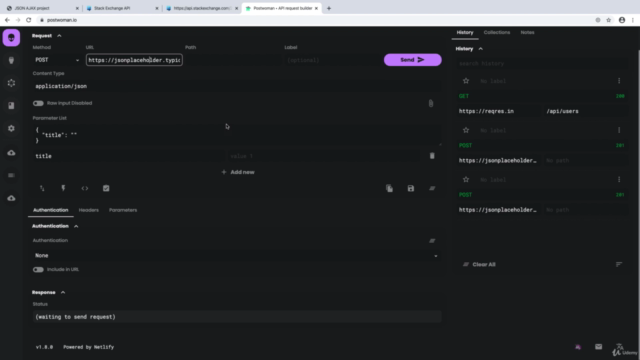Delete the title parameter with trash icon
Screen dimensions: 640x360
pos(432,156)
